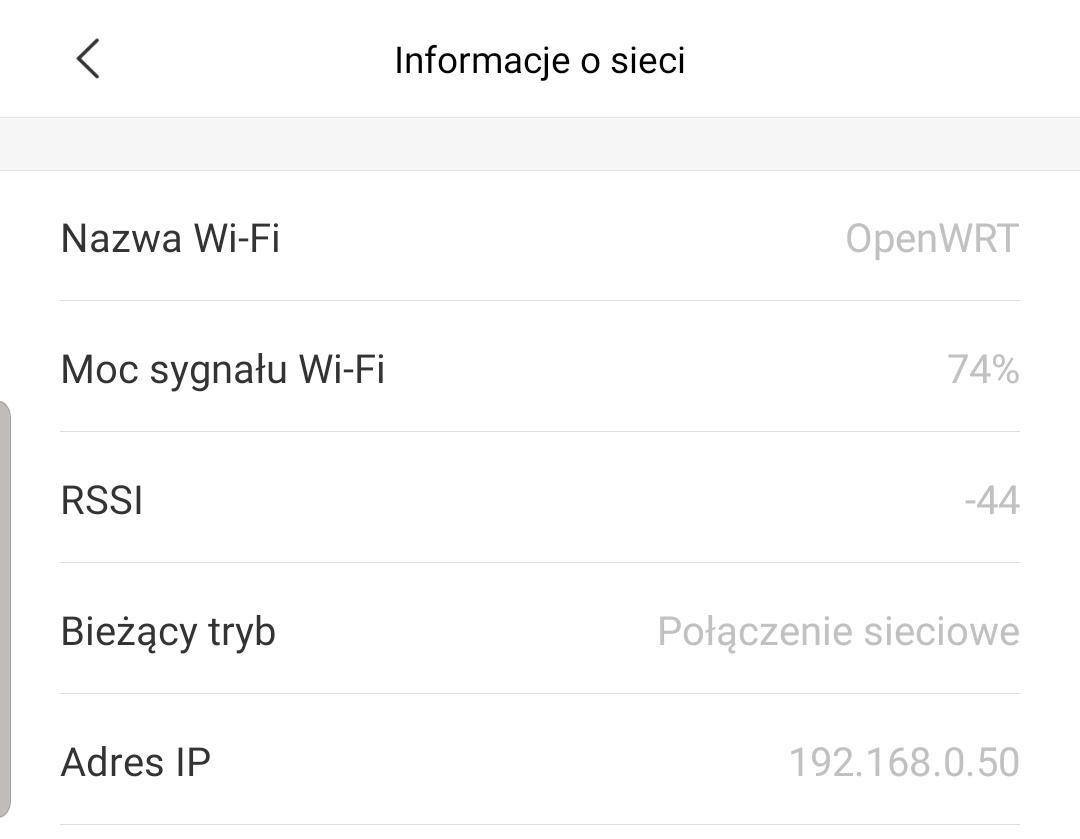Tap the -44 RSSI value

click(992, 500)
